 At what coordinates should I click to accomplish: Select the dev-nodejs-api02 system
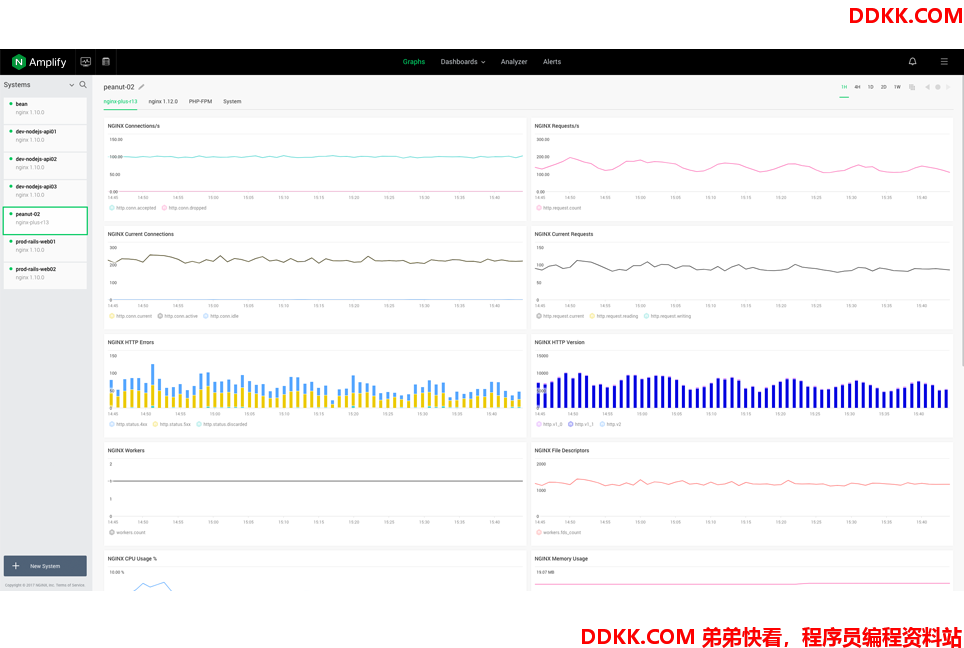coord(45,165)
